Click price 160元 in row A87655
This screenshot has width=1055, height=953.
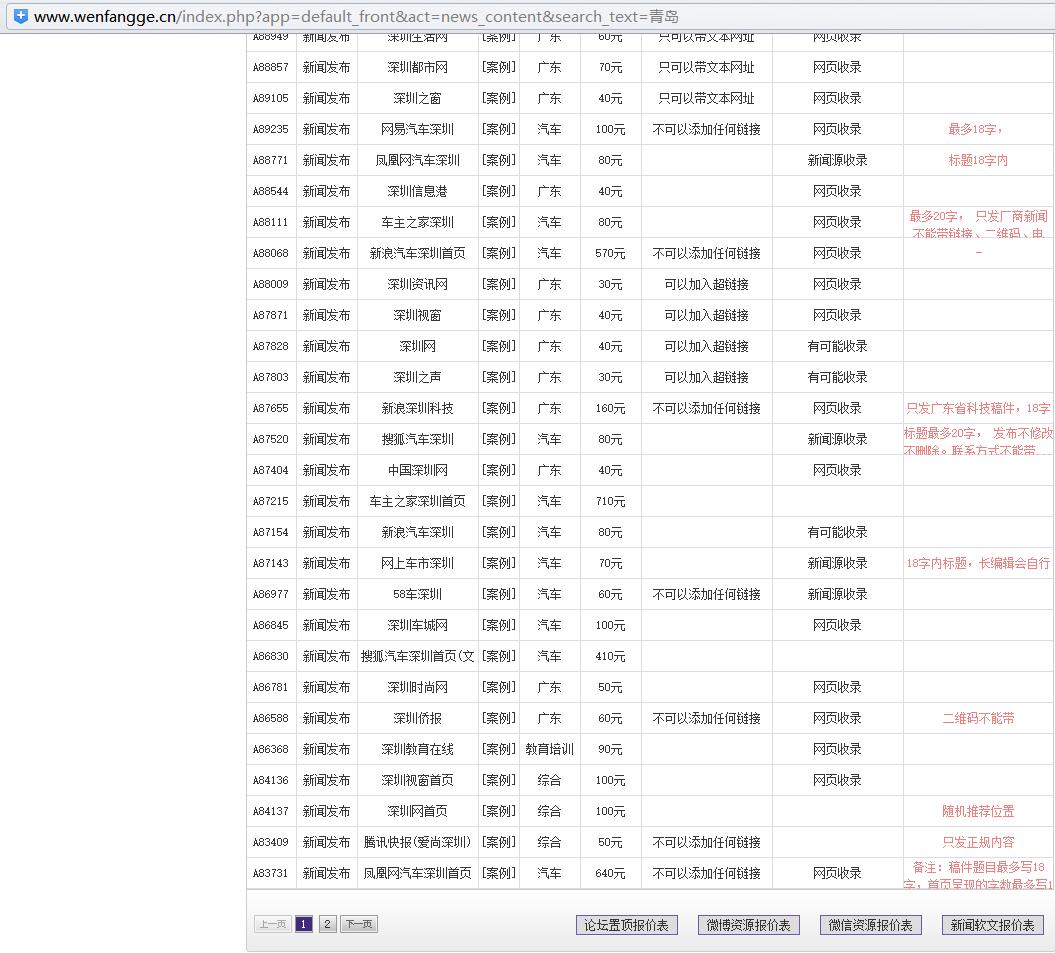(x=610, y=408)
